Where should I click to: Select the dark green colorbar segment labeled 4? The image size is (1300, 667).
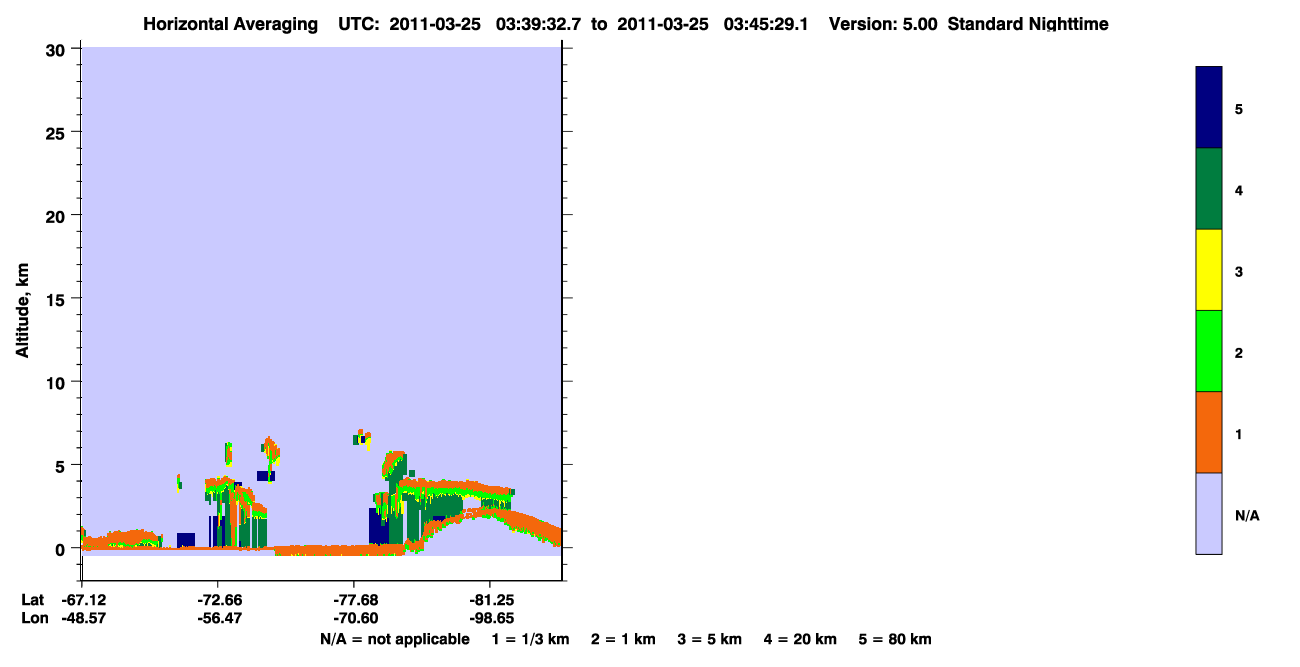point(1209,189)
